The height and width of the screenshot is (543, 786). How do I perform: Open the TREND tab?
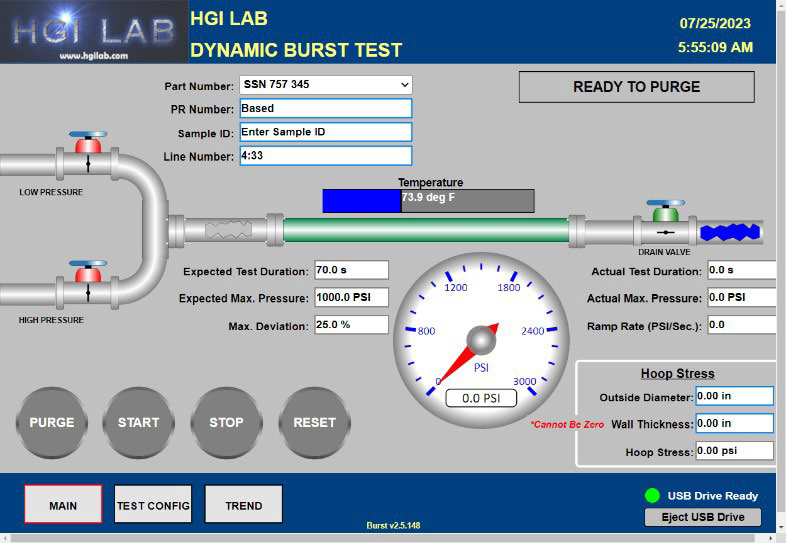tap(244, 504)
